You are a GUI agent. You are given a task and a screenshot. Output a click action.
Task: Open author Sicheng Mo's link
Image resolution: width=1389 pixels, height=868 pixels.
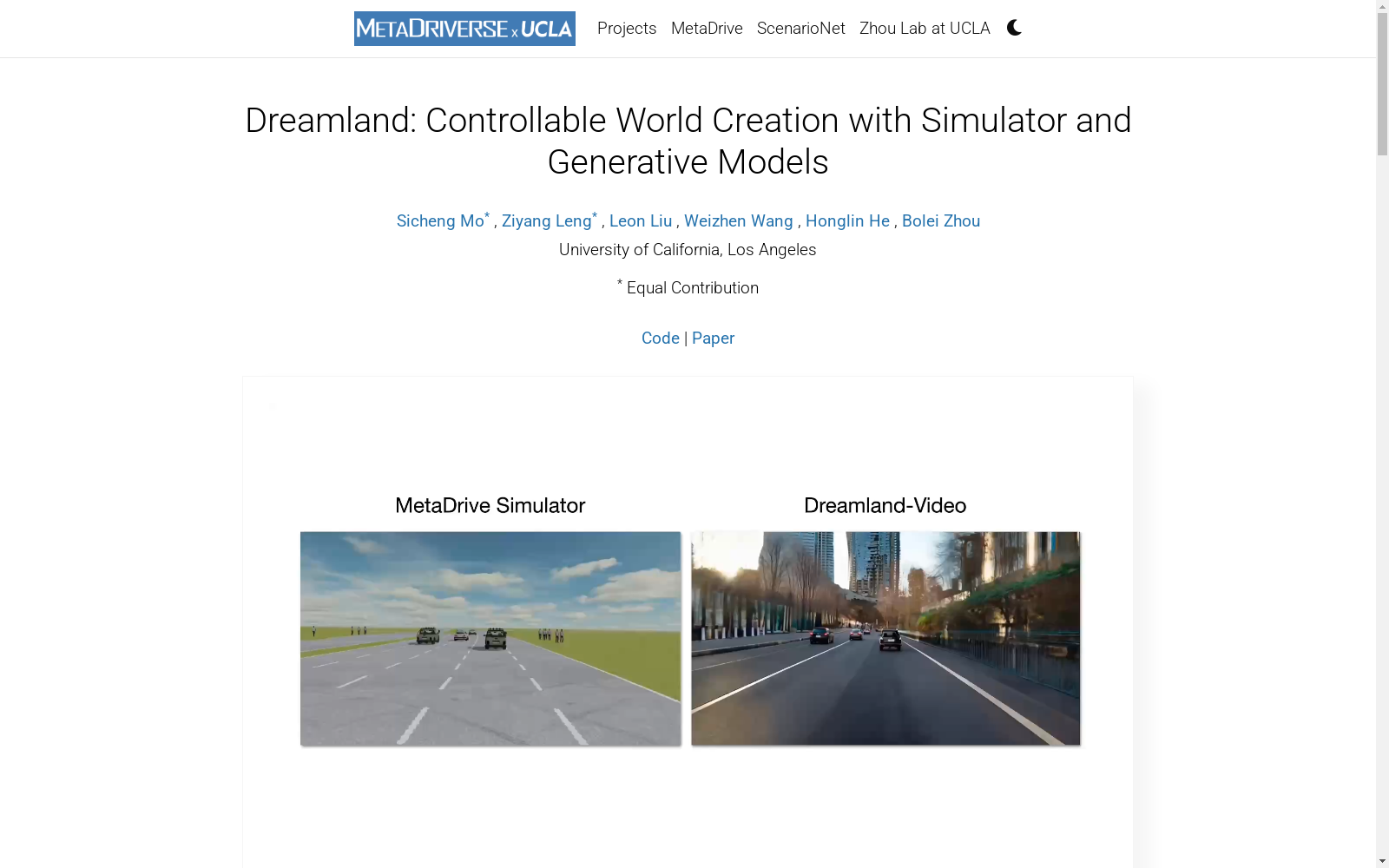pyautogui.click(x=443, y=220)
